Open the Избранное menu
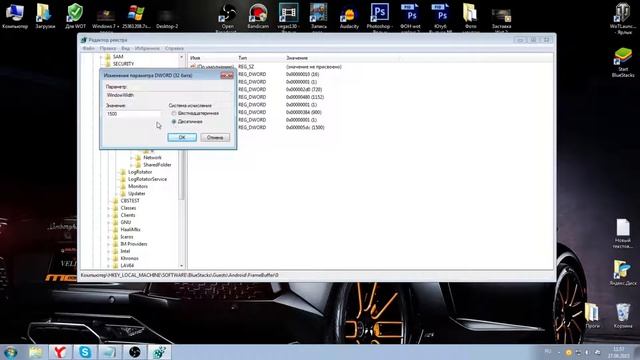This screenshot has height=360, width=640. point(147,48)
